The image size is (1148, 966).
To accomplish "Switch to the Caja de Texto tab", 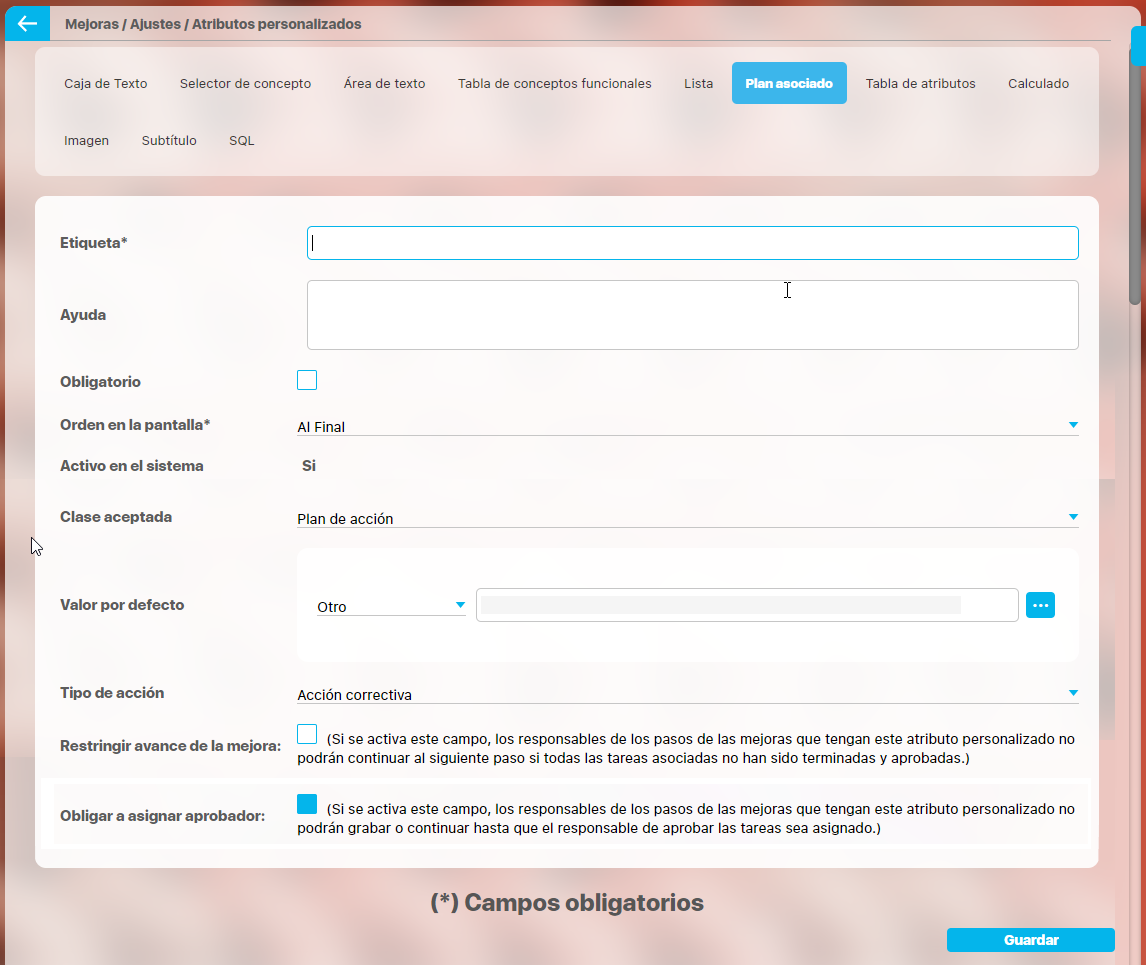I will coord(106,84).
